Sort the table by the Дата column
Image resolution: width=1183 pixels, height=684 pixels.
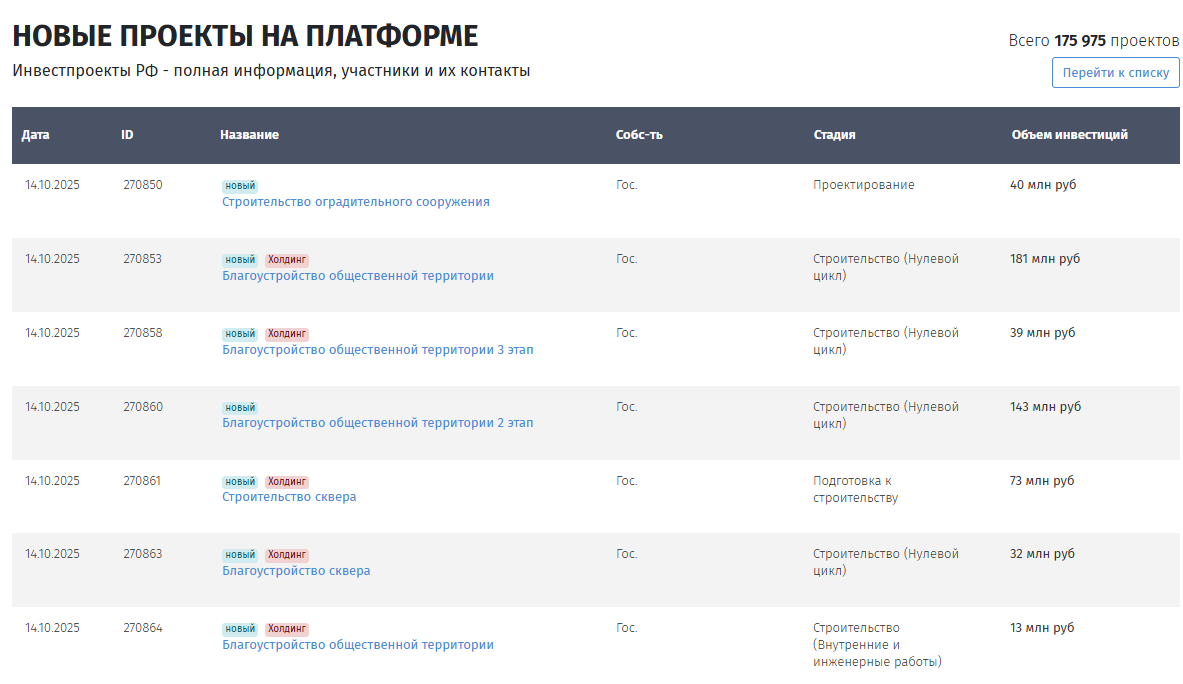pos(36,133)
